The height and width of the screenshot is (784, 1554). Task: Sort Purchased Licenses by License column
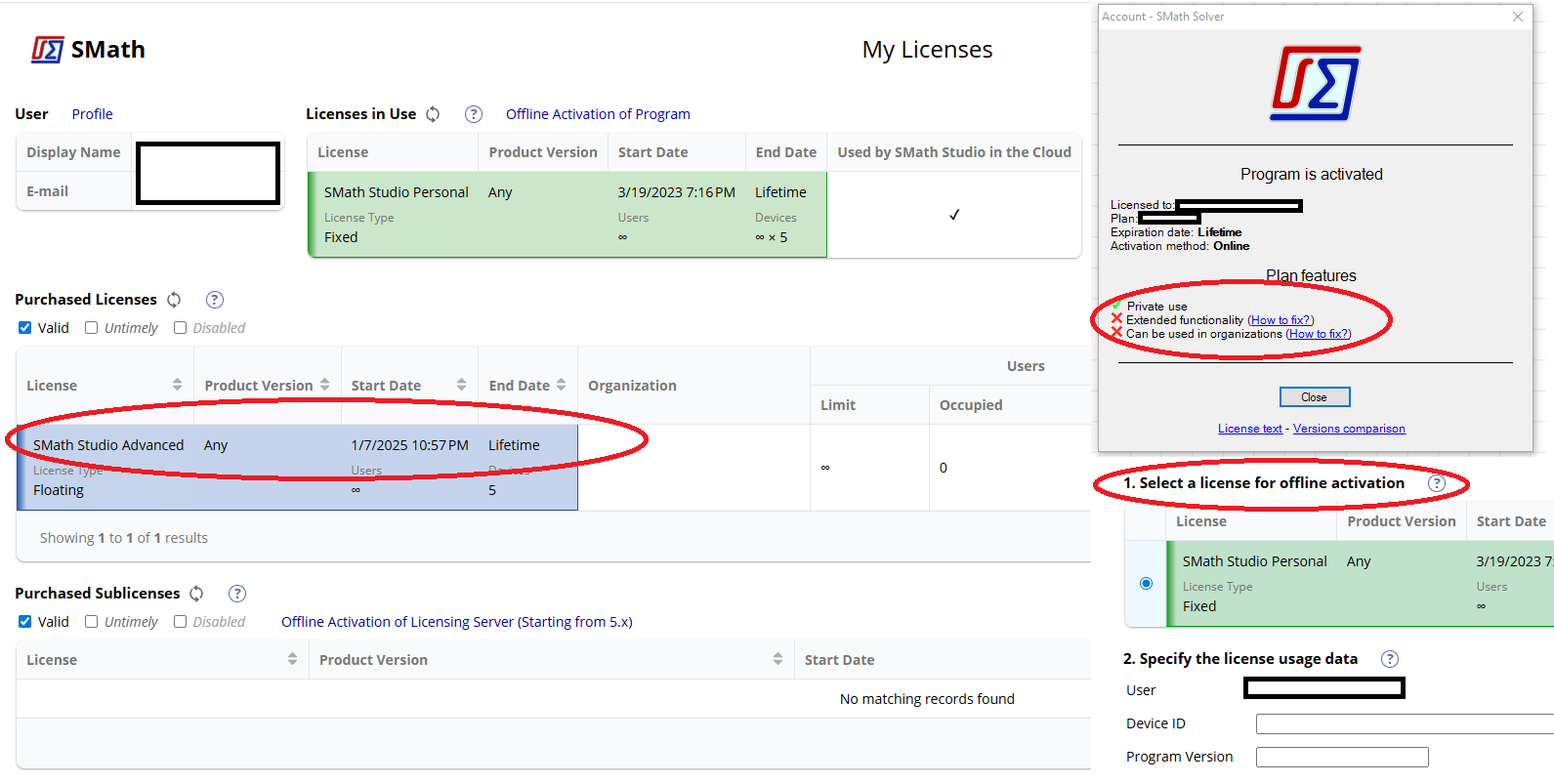click(x=177, y=386)
